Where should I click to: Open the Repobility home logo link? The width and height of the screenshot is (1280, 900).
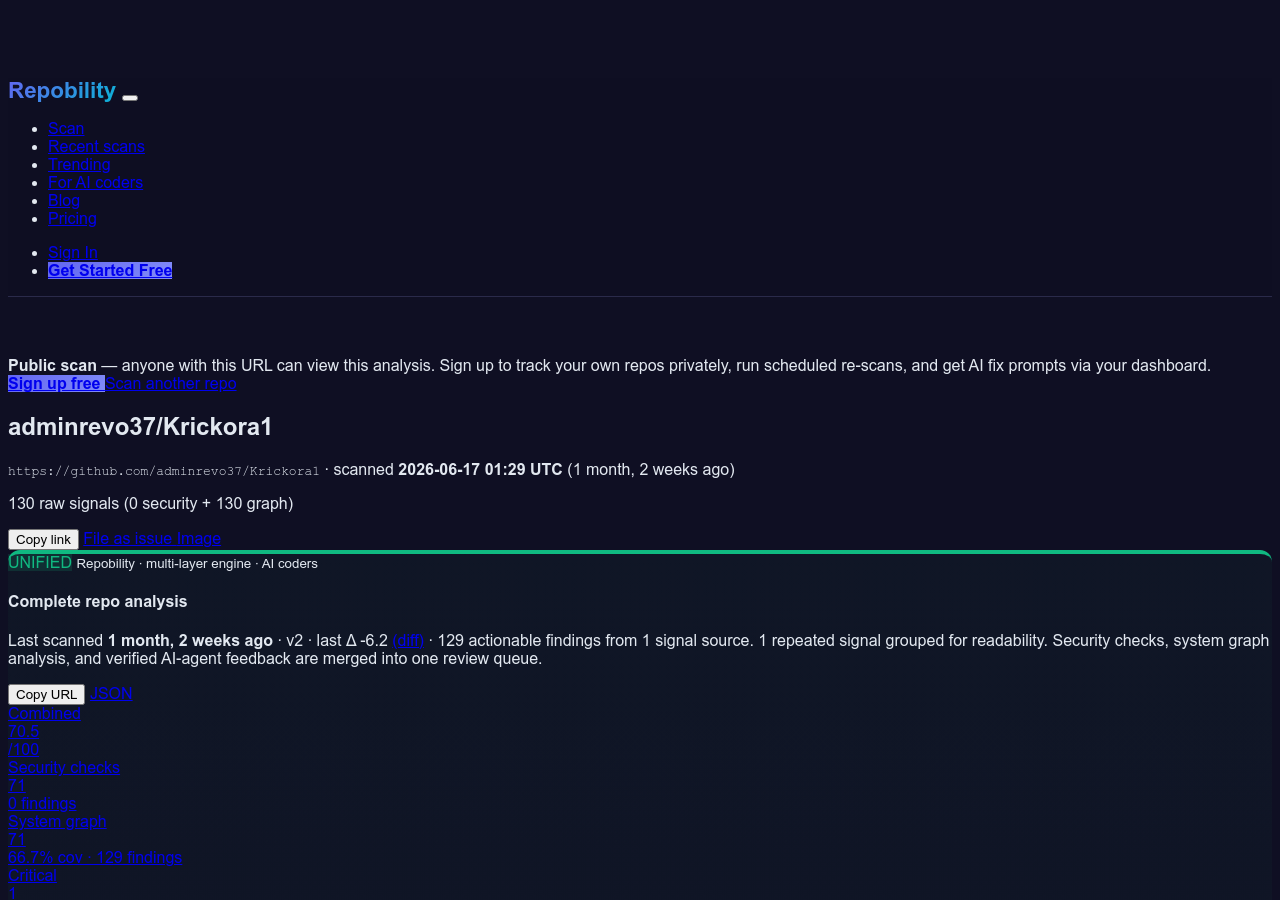(62, 91)
